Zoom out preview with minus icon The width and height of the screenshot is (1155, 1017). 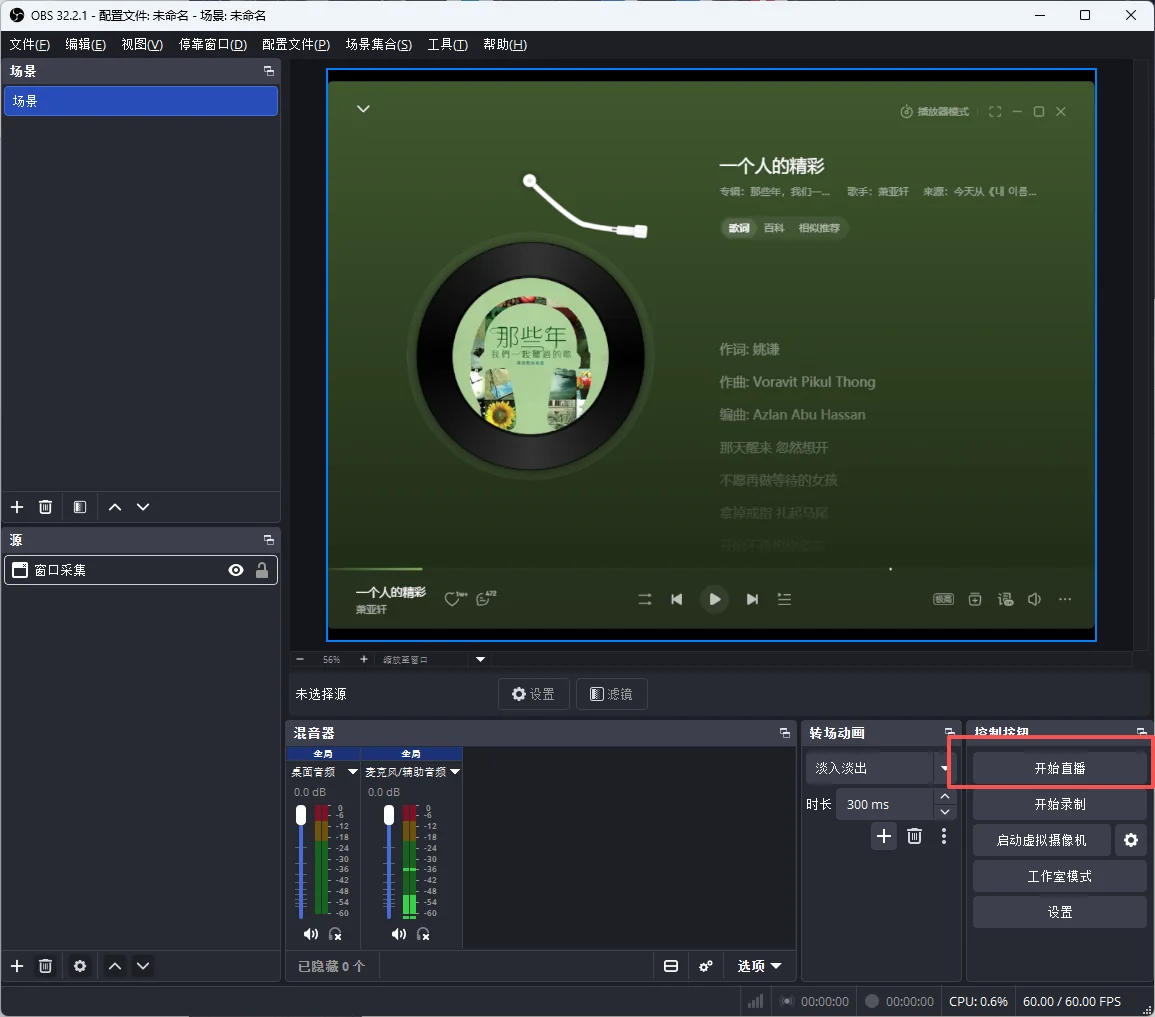pyautogui.click(x=300, y=659)
